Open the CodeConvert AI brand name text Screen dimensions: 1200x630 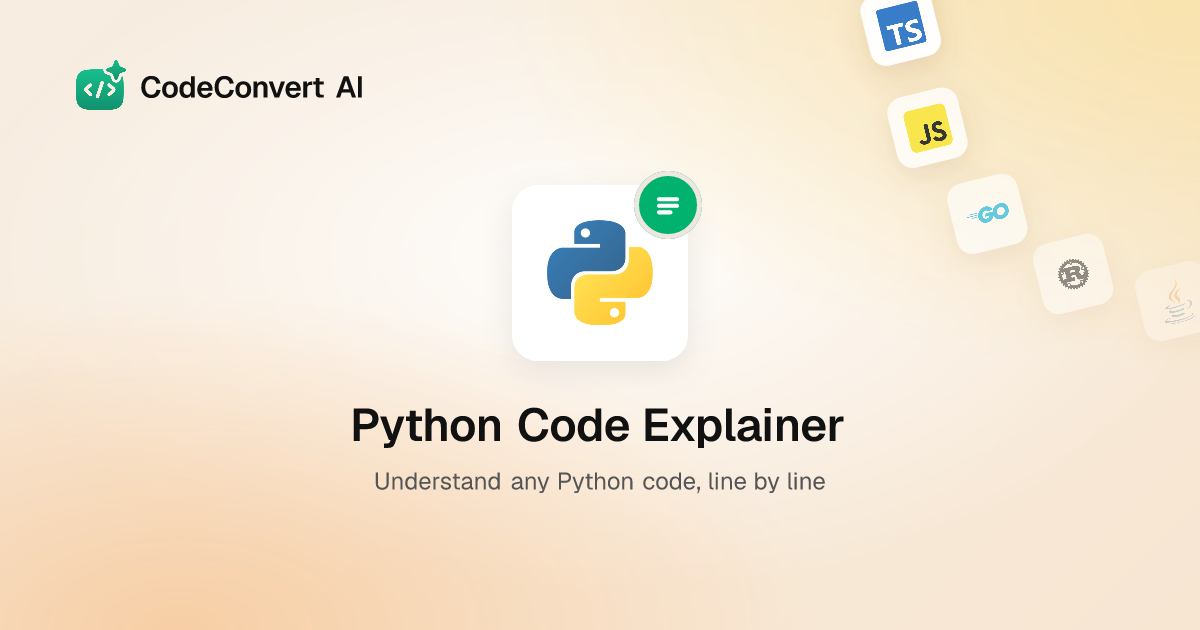[x=251, y=88]
